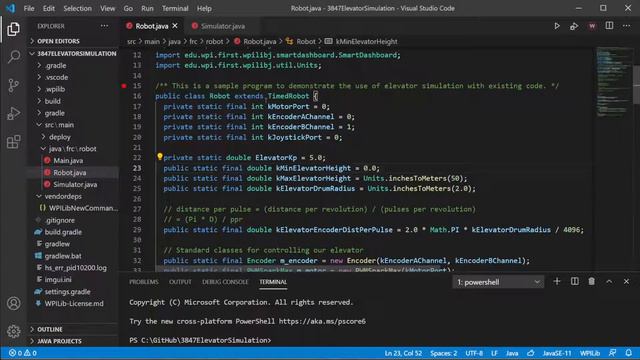
Task: Open the Search view in activity bar
Action: [x=13, y=57]
